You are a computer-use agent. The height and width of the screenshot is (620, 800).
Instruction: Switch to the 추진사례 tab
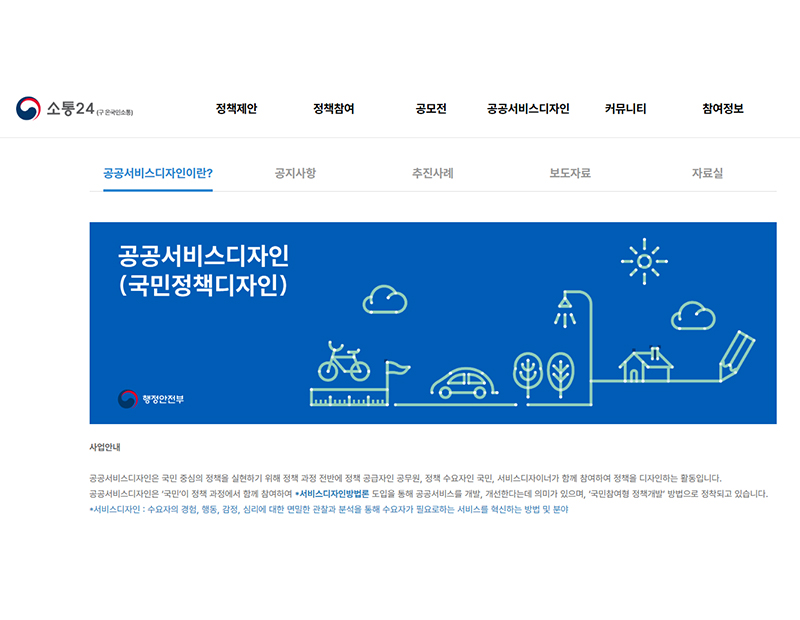[433, 173]
